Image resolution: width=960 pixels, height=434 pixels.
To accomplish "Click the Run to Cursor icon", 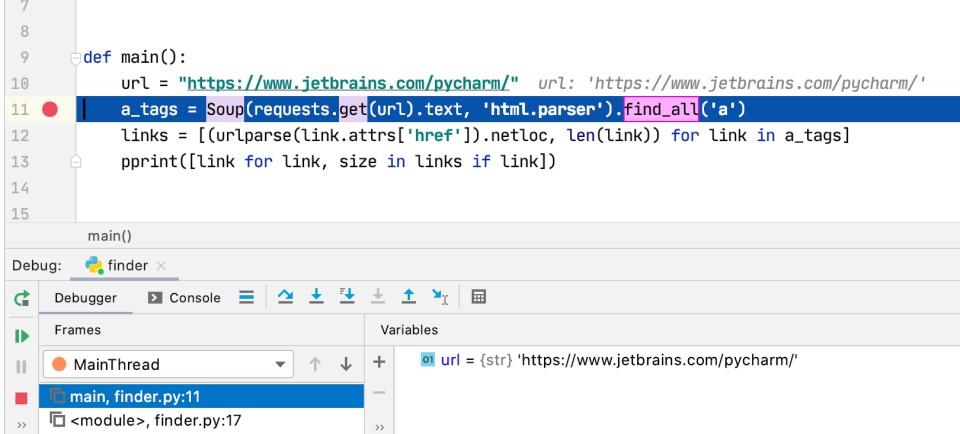I will pos(440,297).
